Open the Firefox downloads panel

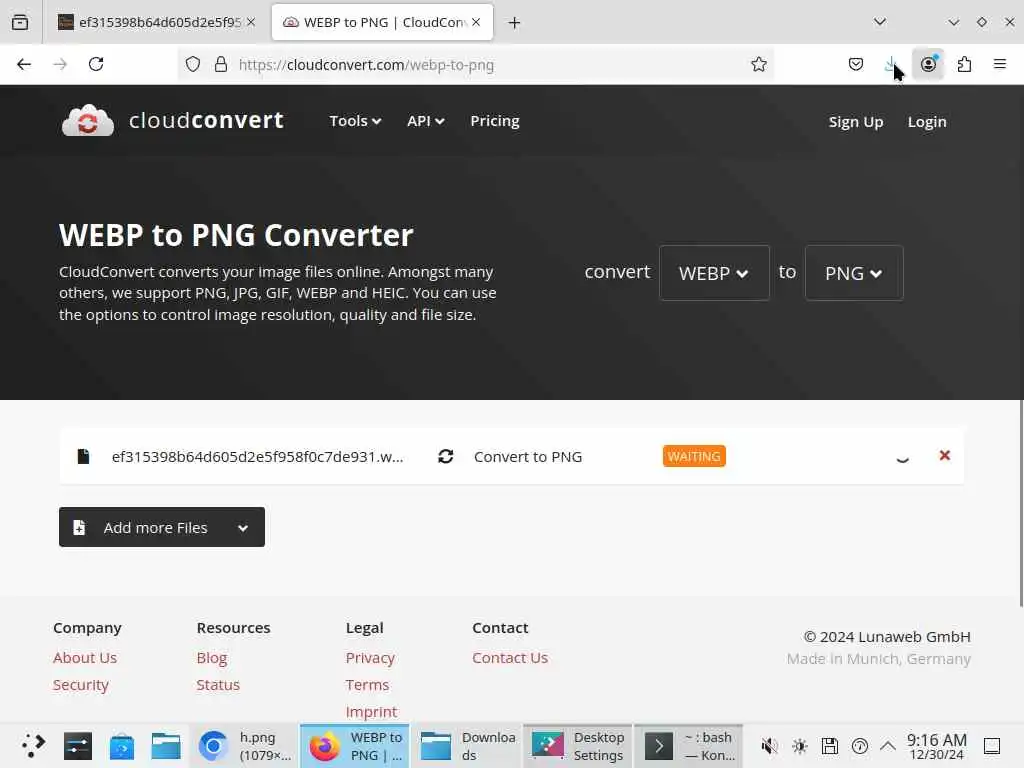891,64
